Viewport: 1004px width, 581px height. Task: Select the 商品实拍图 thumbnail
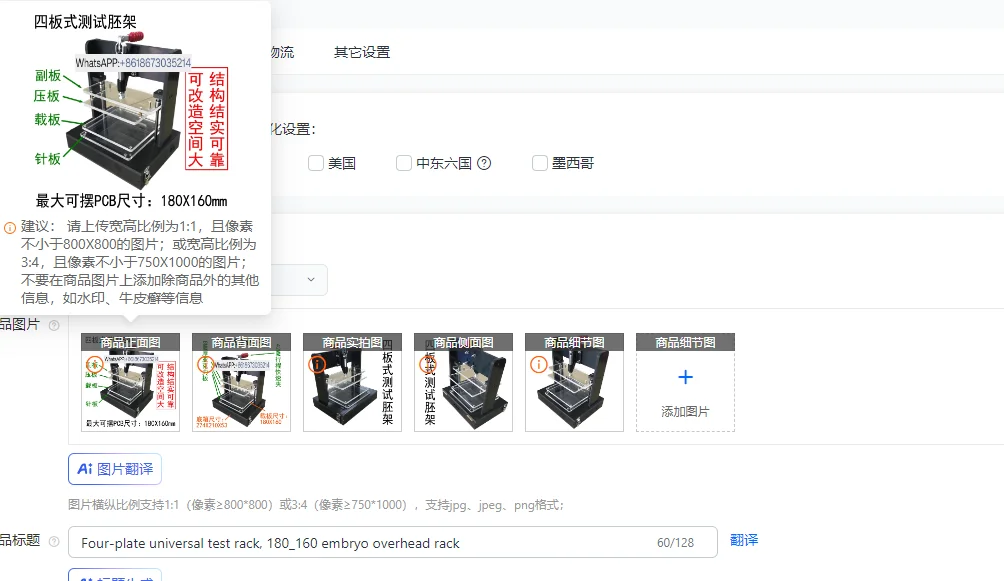click(352, 382)
